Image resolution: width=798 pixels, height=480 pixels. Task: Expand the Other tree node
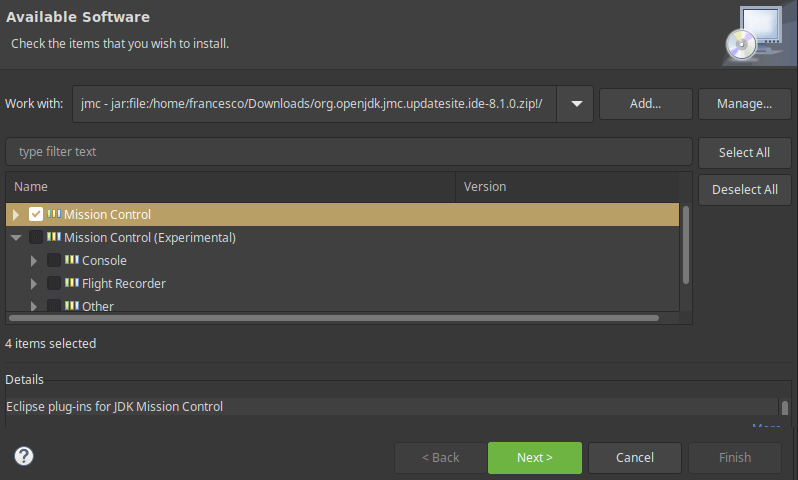(34, 306)
